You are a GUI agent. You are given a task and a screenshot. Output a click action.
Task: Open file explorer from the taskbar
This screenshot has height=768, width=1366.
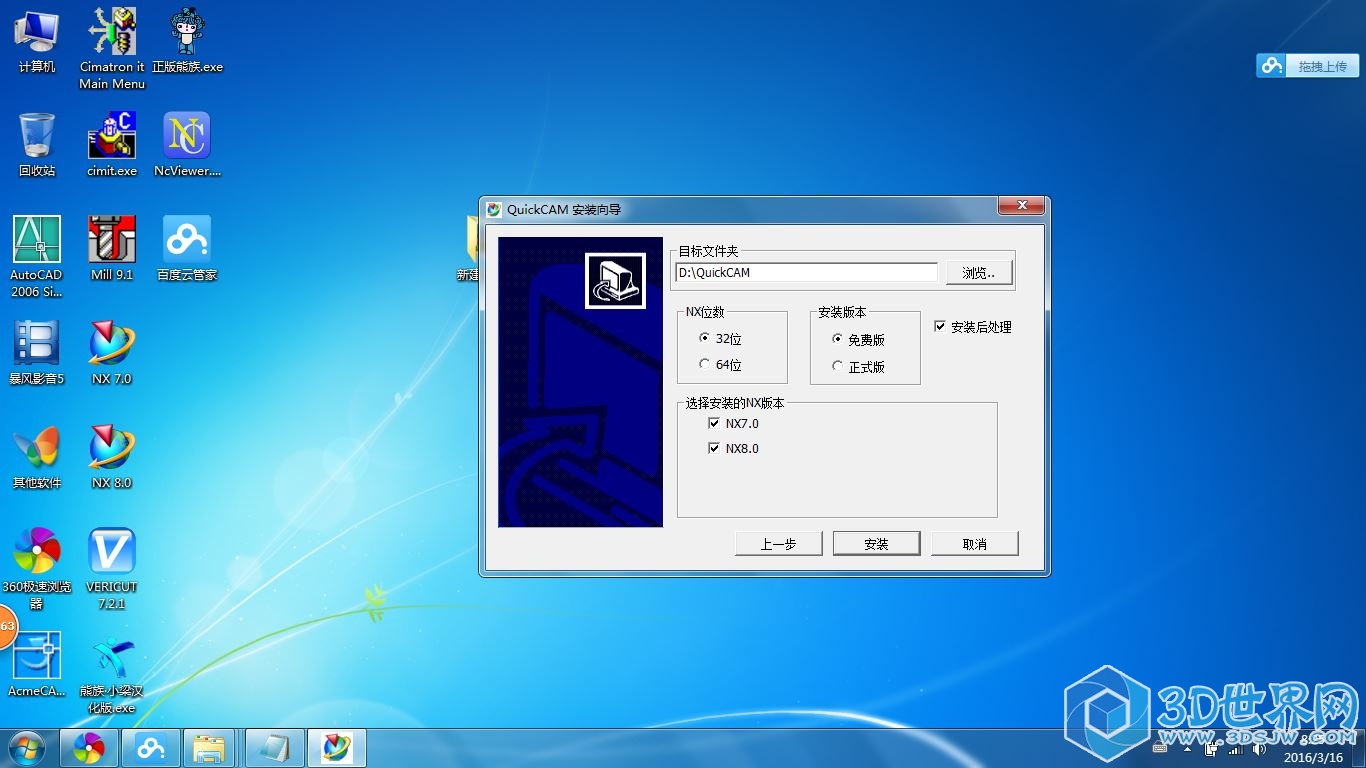tap(209, 748)
